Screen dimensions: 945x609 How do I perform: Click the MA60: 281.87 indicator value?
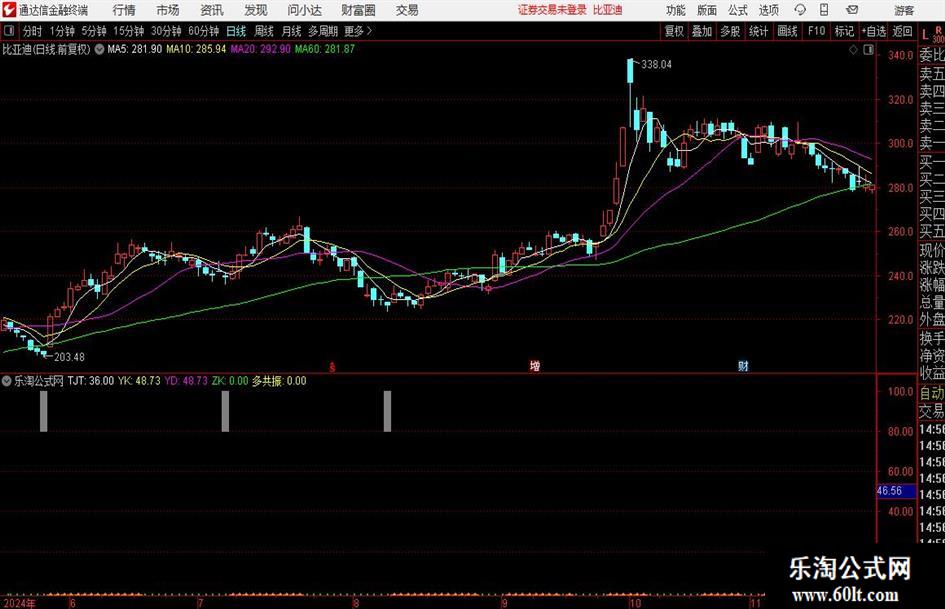(325, 49)
